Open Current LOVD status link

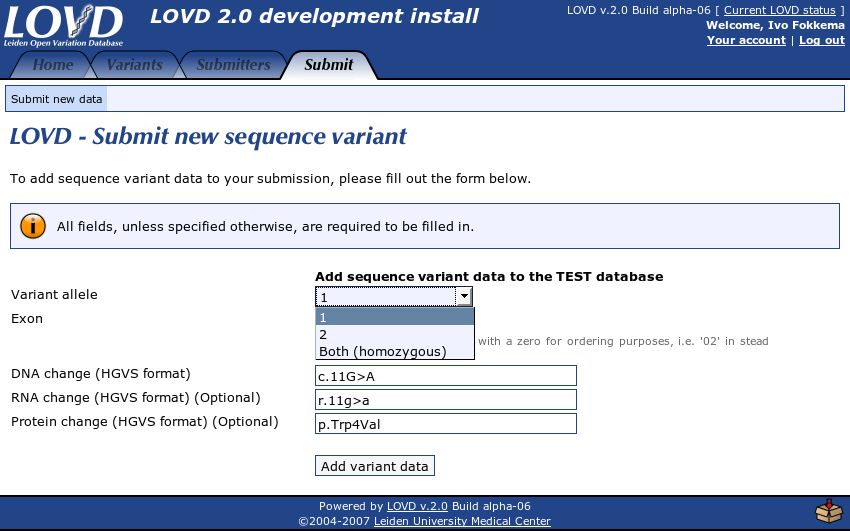click(780, 10)
